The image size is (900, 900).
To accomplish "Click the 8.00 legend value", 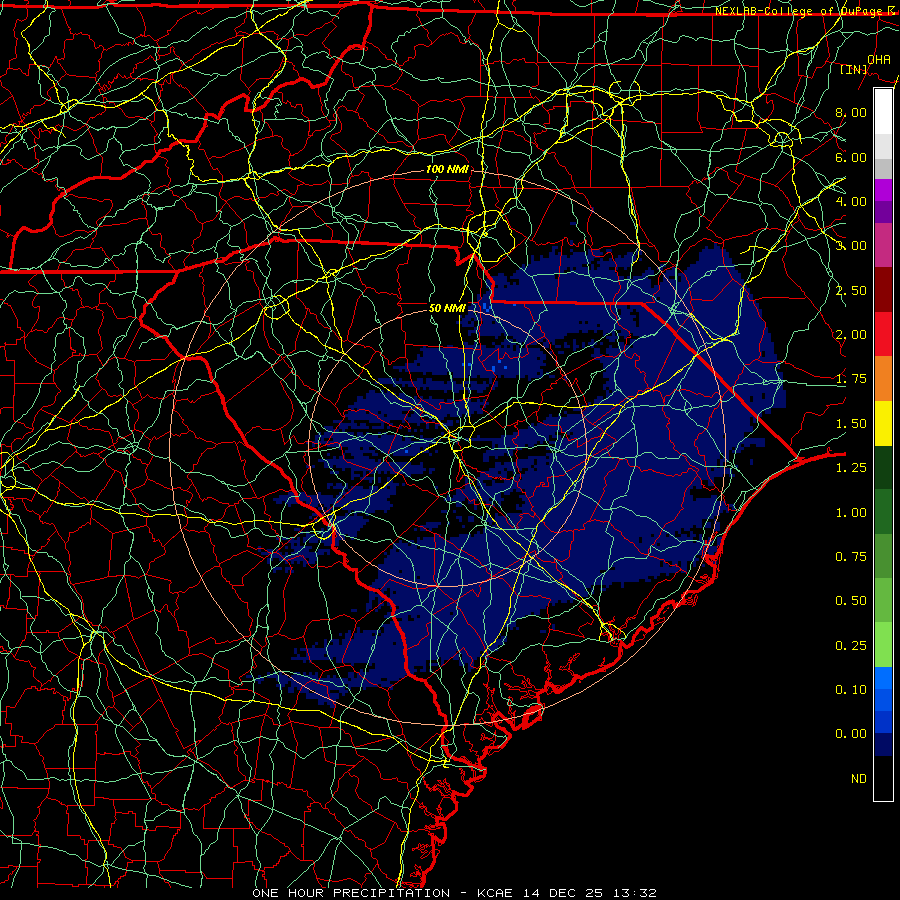I will [x=851, y=112].
